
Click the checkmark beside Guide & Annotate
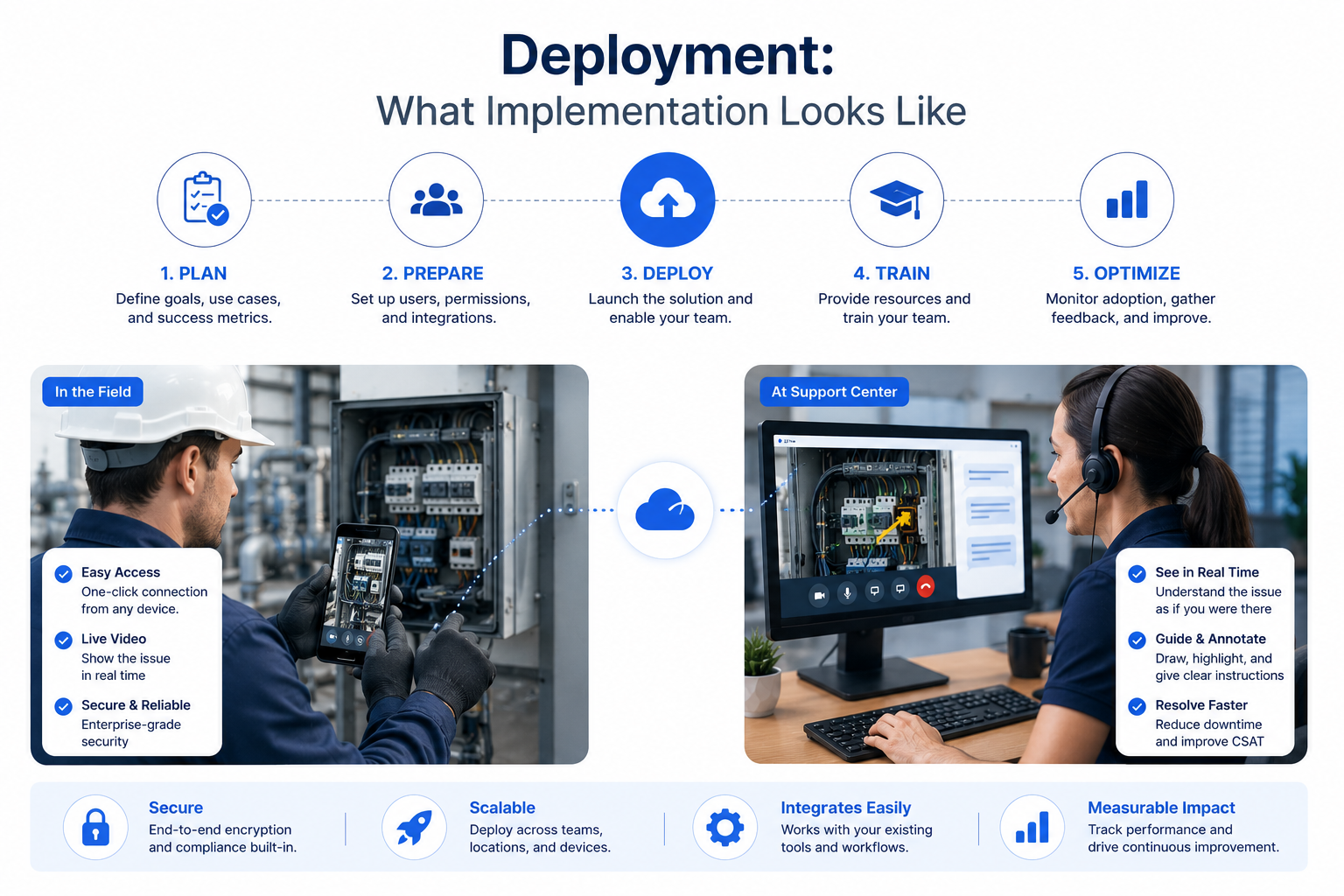[1137, 640]
